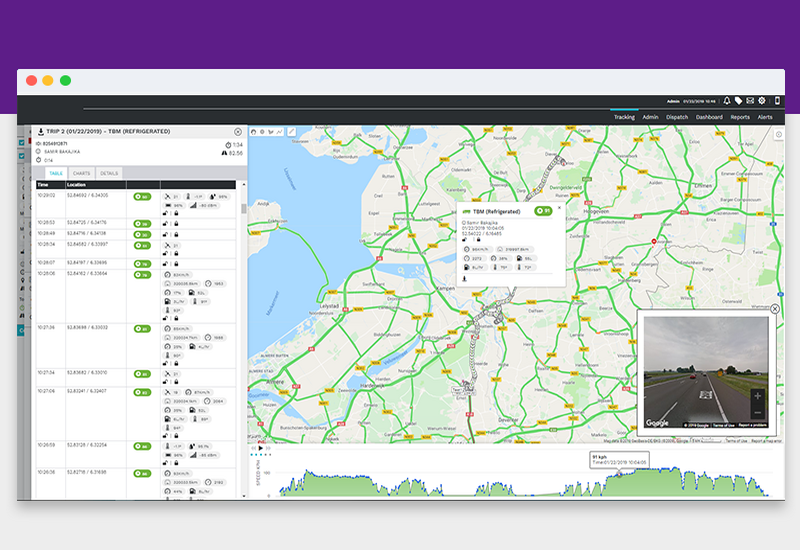Zoom out on street view
Viewport: 800px width, 550px height.
(x=758, y=412)
